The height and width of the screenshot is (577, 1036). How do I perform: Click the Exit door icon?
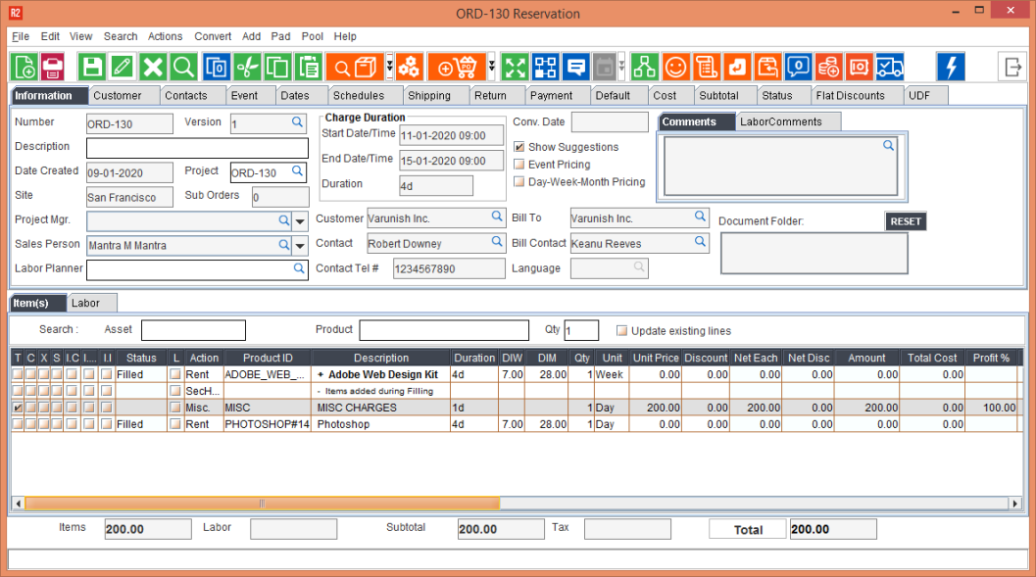[x=1011, y=67]
